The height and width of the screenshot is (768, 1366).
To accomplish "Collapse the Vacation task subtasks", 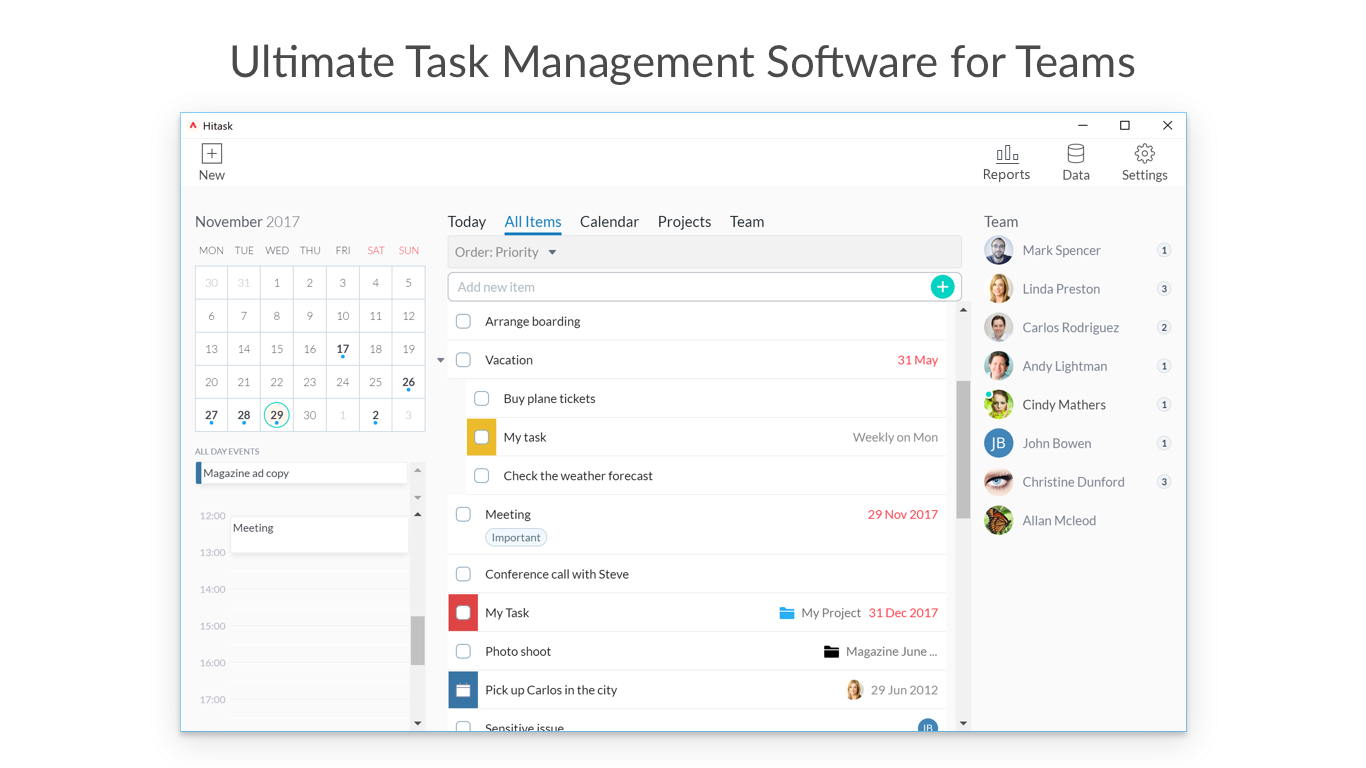I will pos(440,360).
